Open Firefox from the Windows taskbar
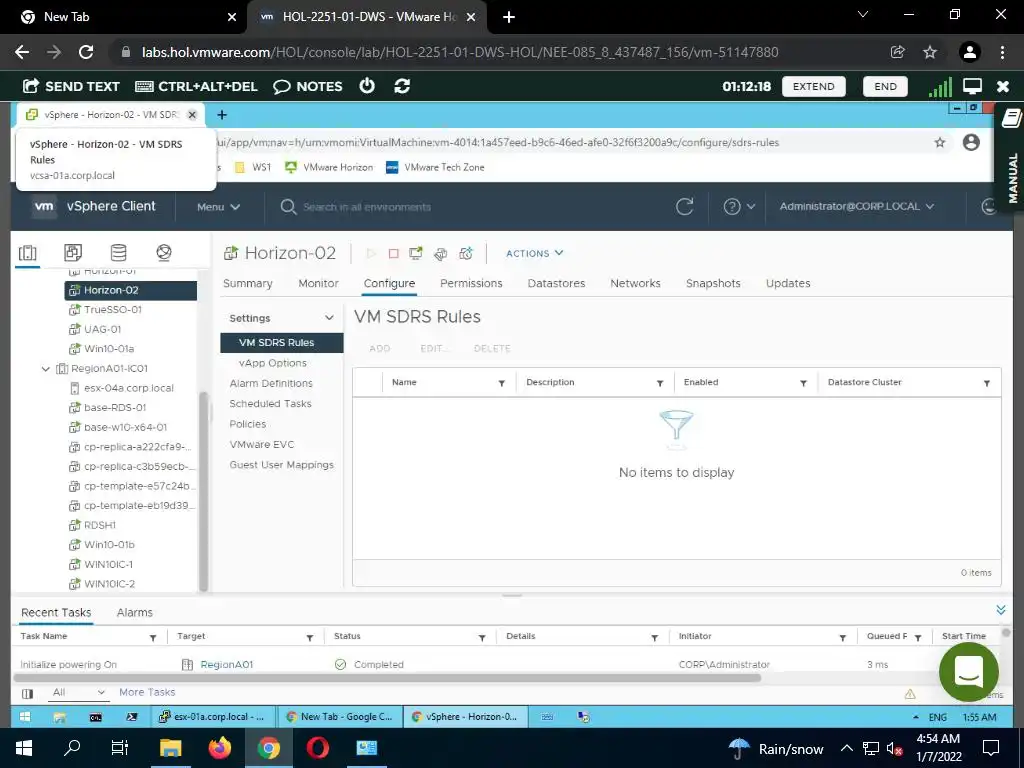The height and width of the screenshot is (768, 1024). pyautogui.click(x=219, y=748)
